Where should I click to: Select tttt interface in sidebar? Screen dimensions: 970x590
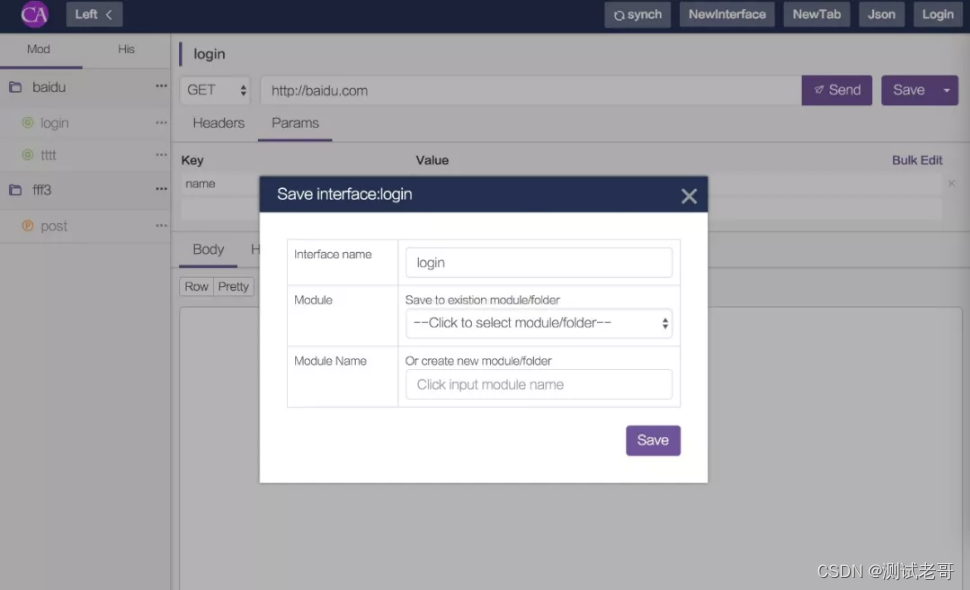pos(48,155)
